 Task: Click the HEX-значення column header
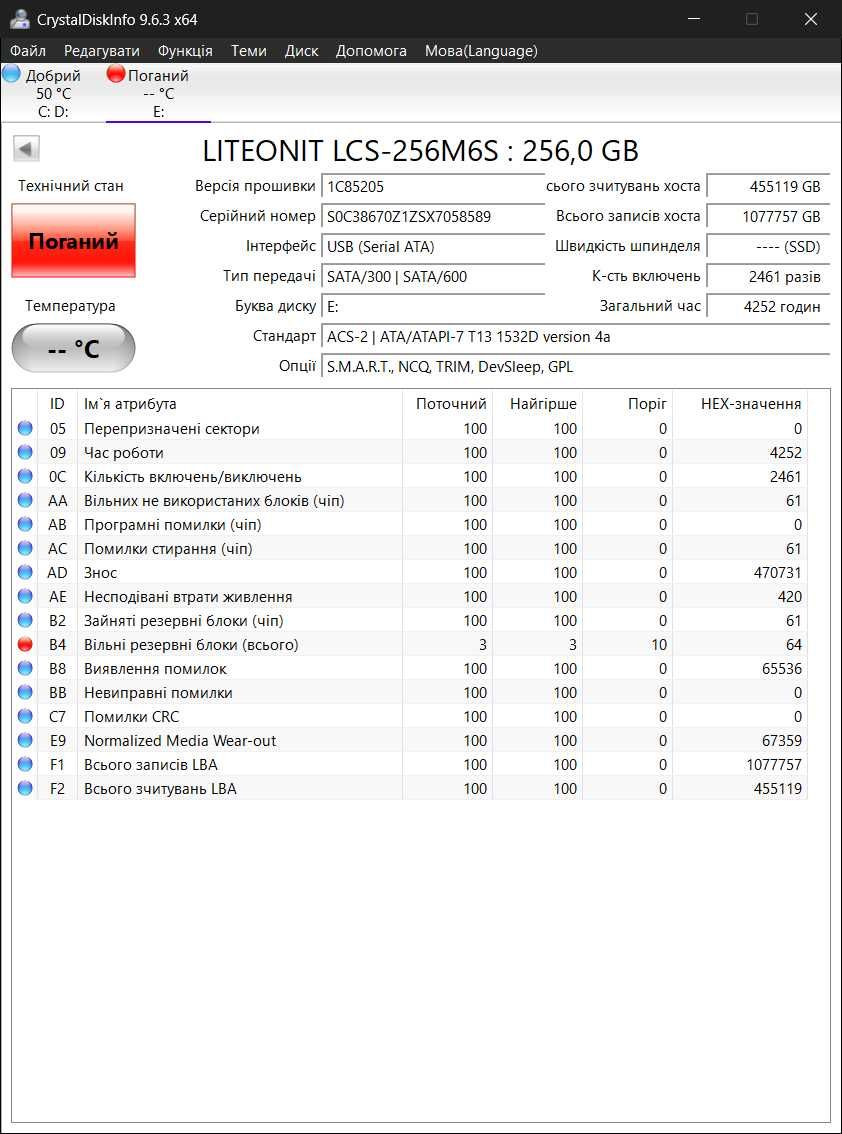click(740, 404)
